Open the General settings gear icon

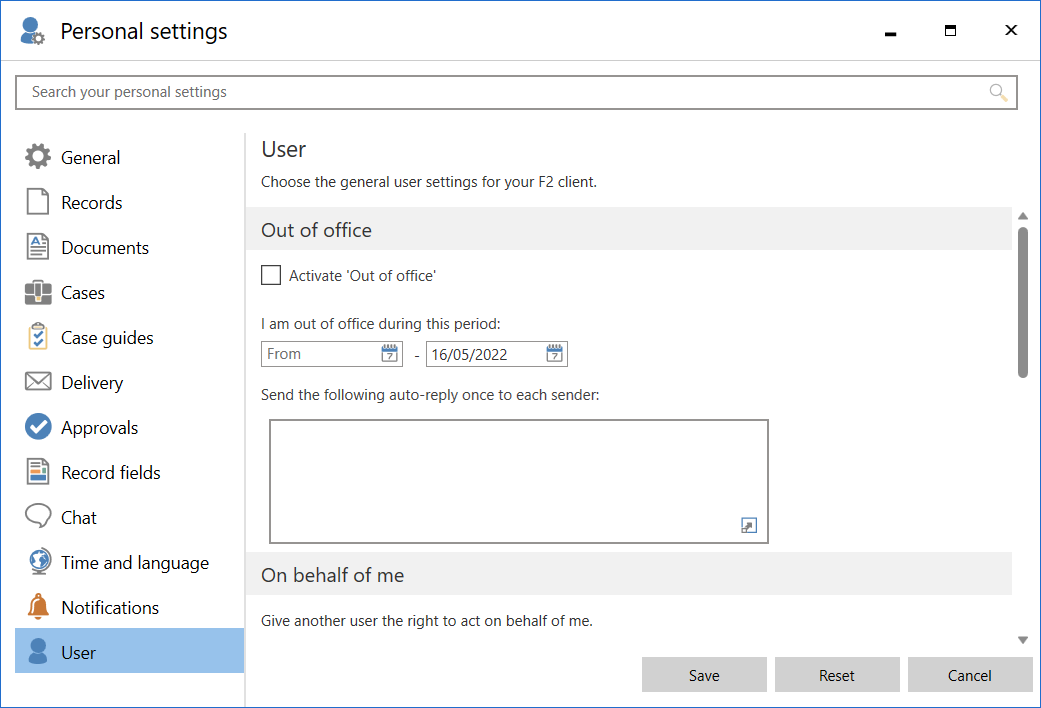(38, 157)
